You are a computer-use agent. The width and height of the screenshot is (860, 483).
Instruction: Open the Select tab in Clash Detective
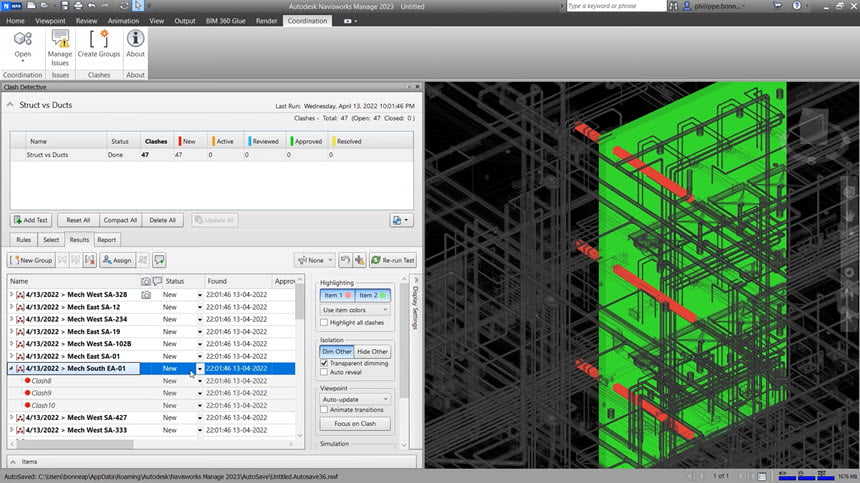point(51,240)
